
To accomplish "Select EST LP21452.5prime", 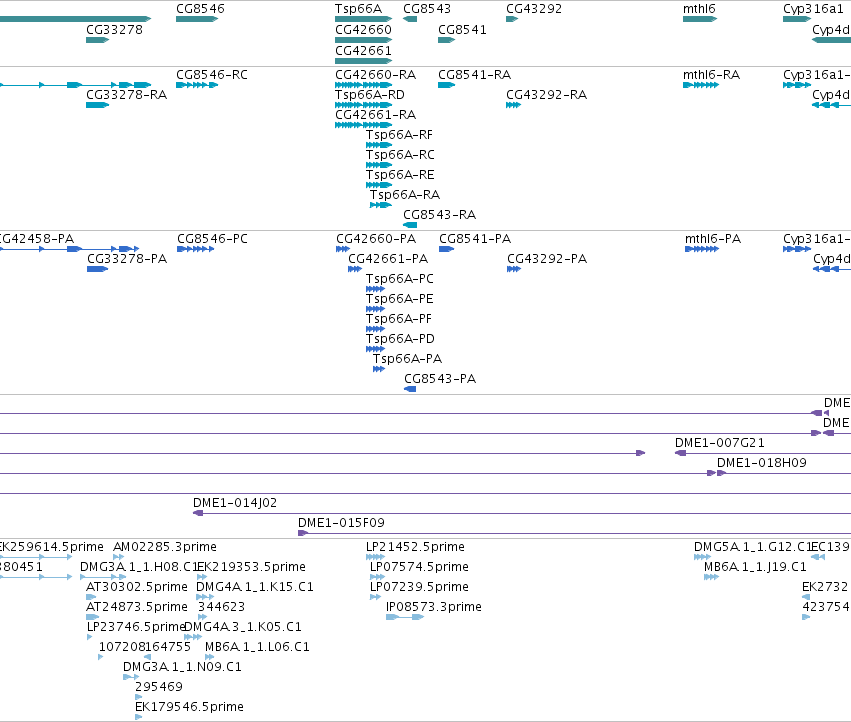I will point(415,547).
